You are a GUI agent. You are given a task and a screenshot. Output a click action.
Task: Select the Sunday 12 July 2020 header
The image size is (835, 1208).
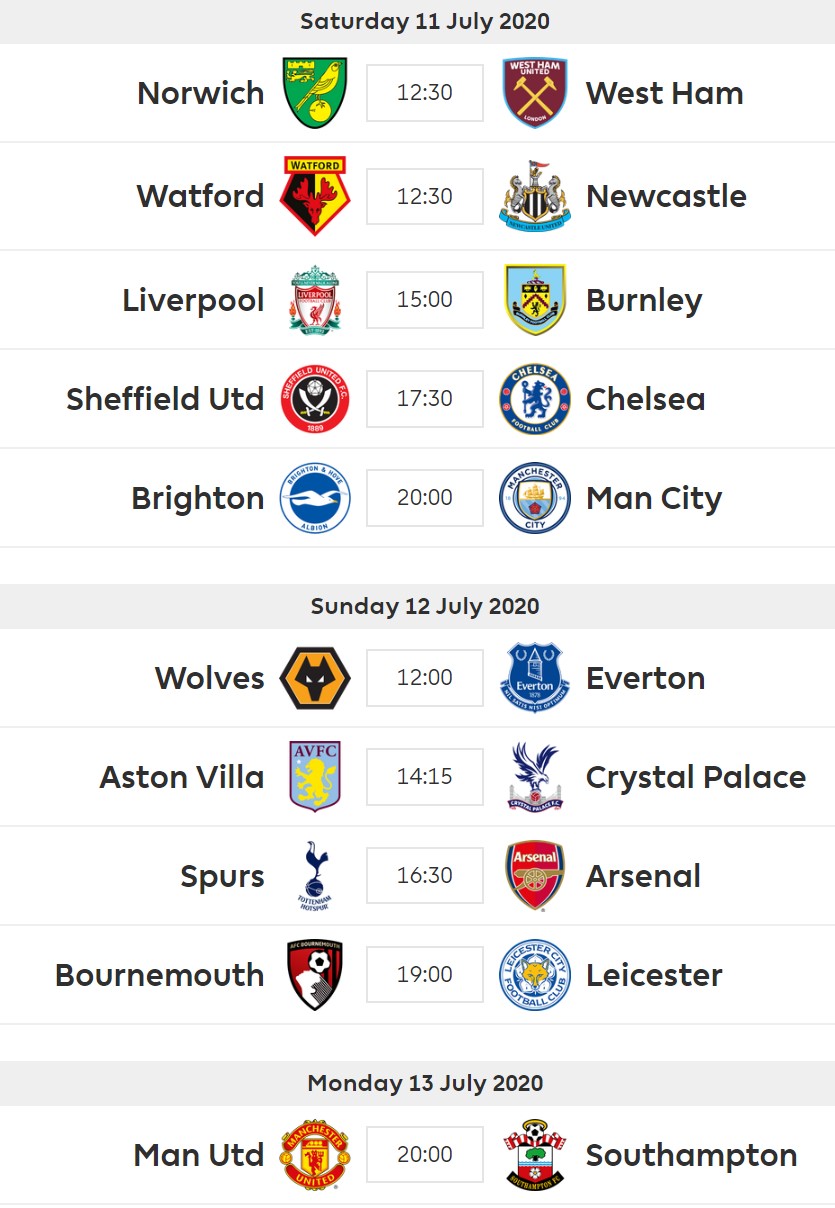point(425,606)
